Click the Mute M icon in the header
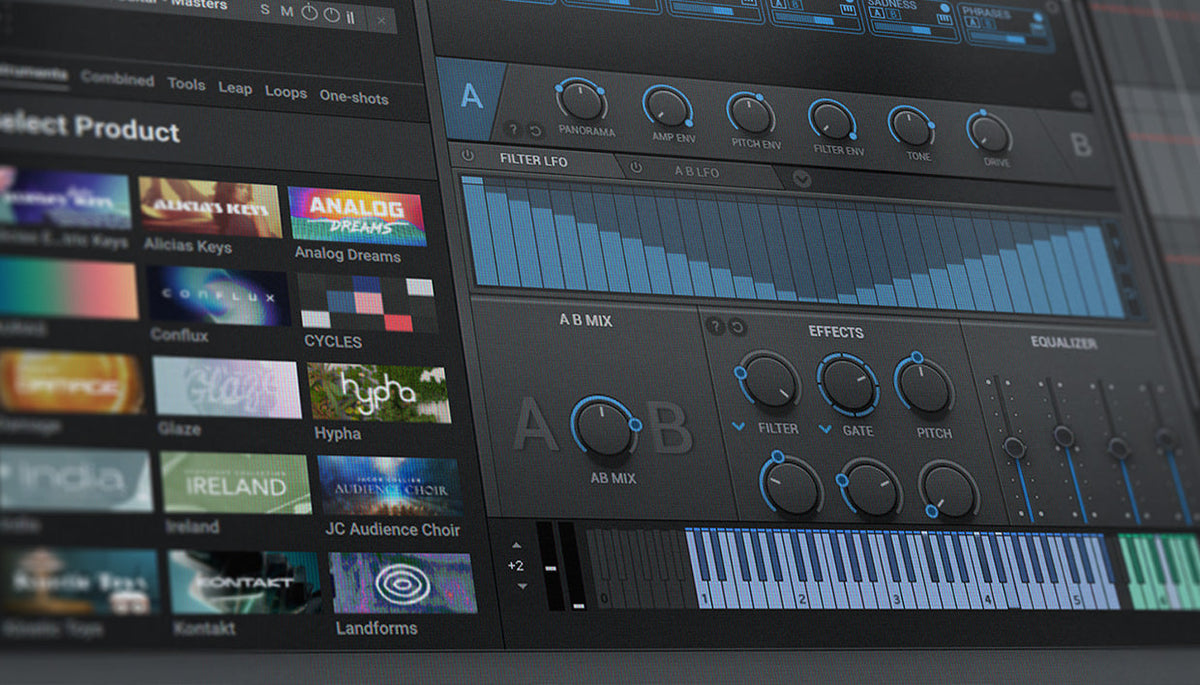Screen dimensions: 1200x685 click(286, 12)
